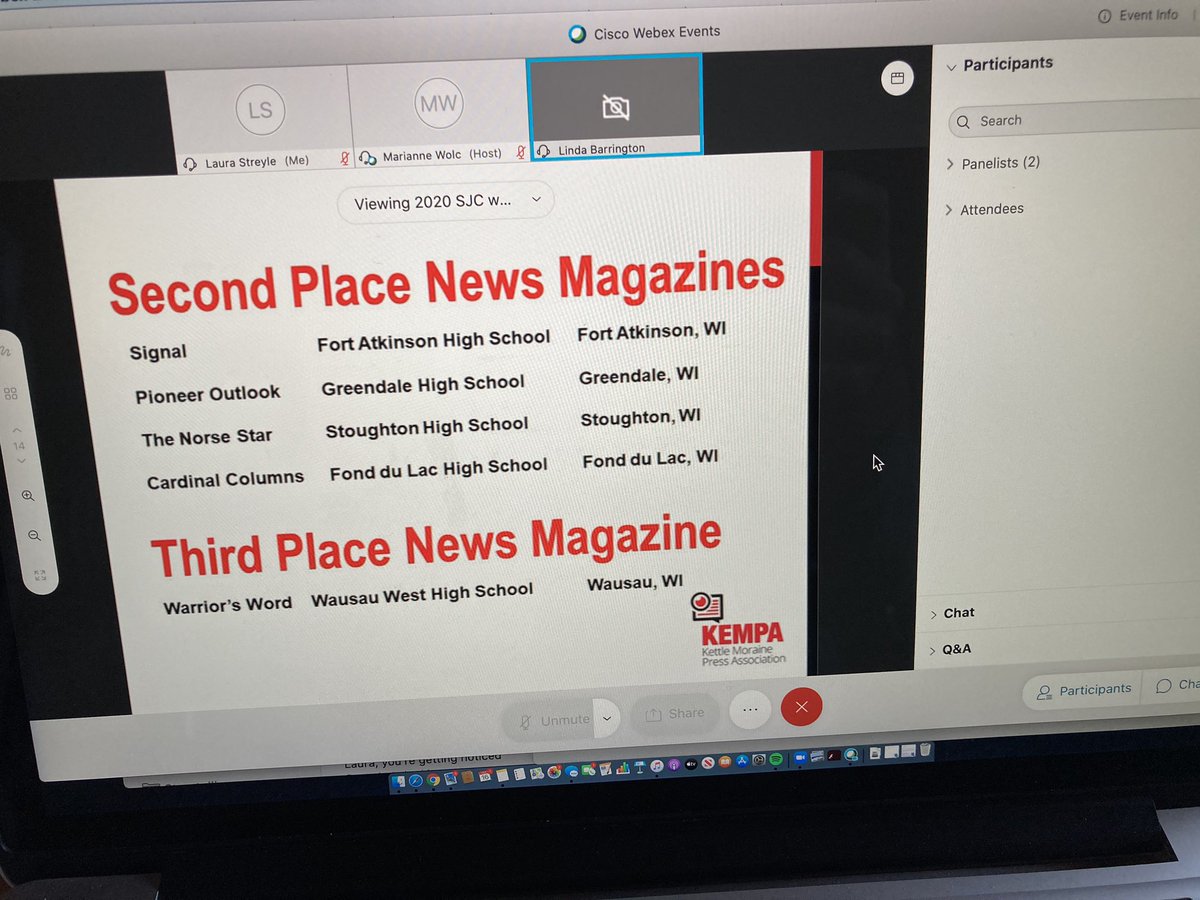The width and height of the screenshot is (1200, 900).
Task: Click 'Second Place News Magazines' heading
Action: (446, 281)
